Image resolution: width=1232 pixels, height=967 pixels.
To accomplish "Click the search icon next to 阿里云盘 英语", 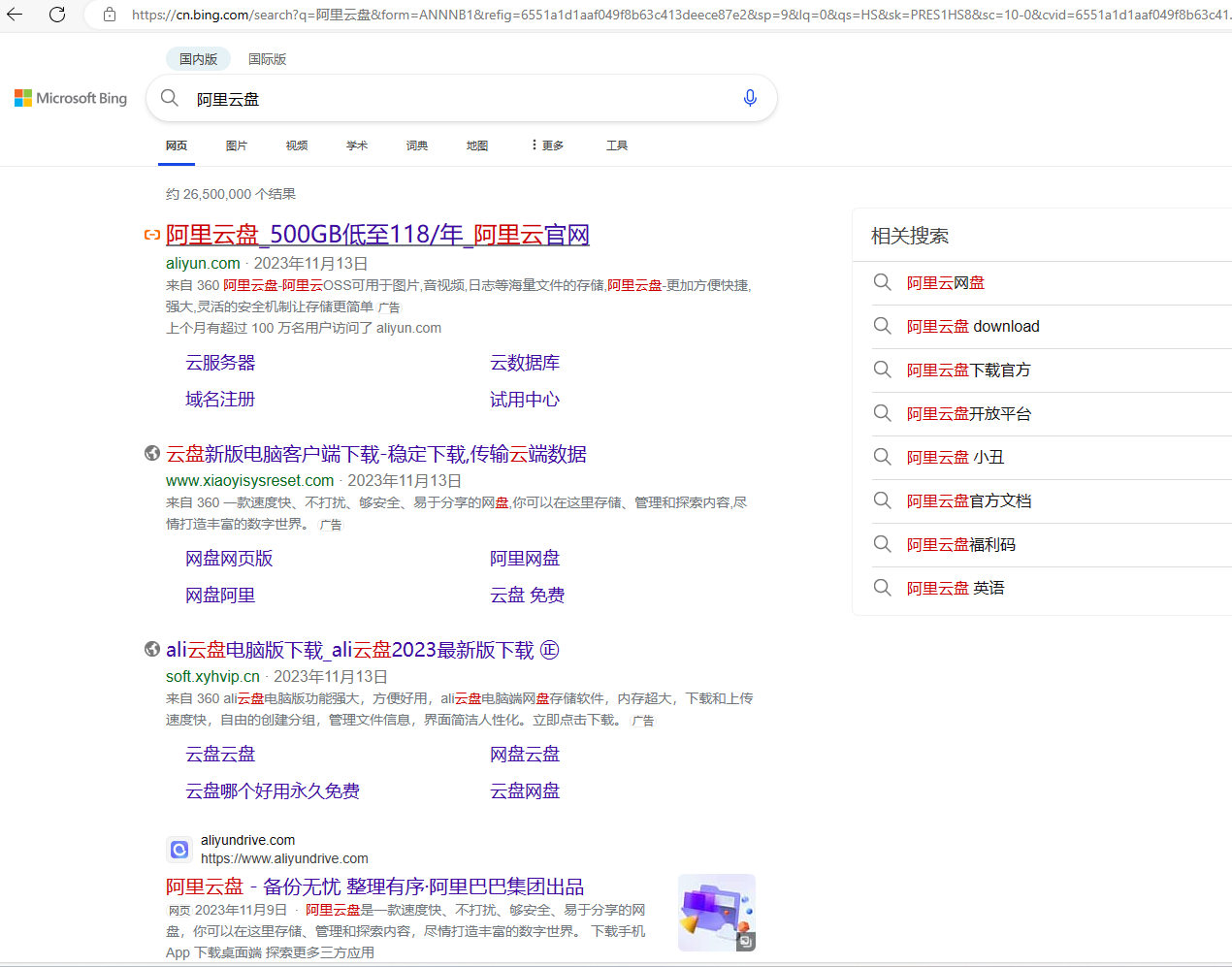I will point(882,588).
